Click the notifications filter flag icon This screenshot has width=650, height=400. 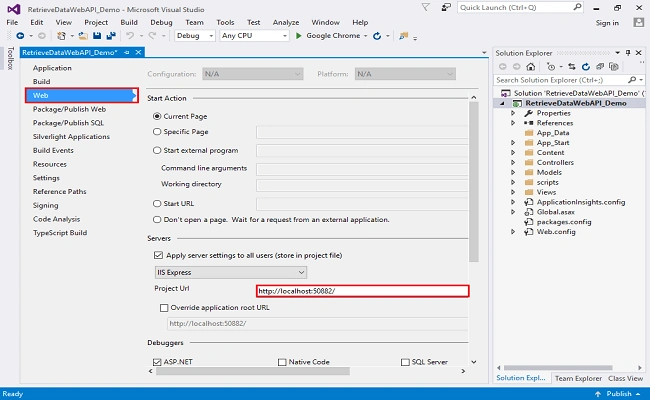(425, 7)
